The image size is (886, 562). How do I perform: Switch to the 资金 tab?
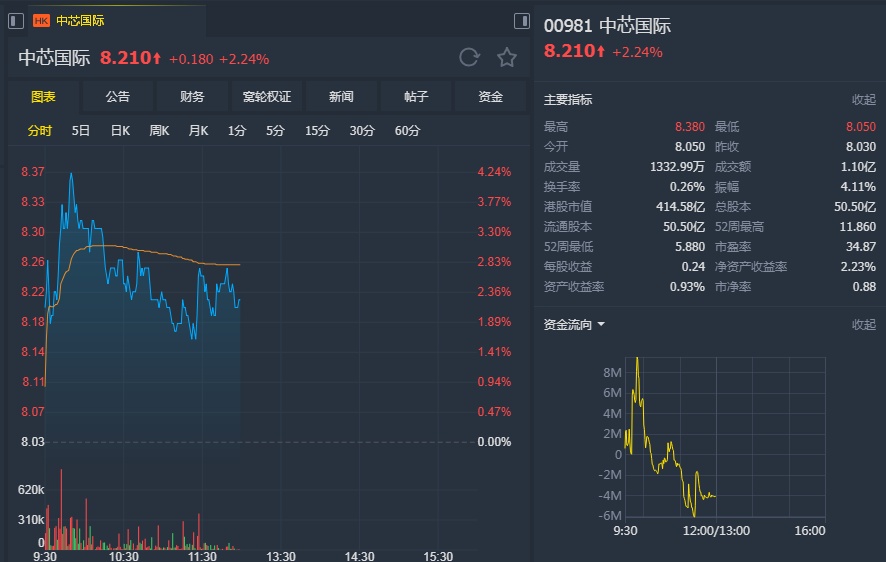tap(490, 97)
